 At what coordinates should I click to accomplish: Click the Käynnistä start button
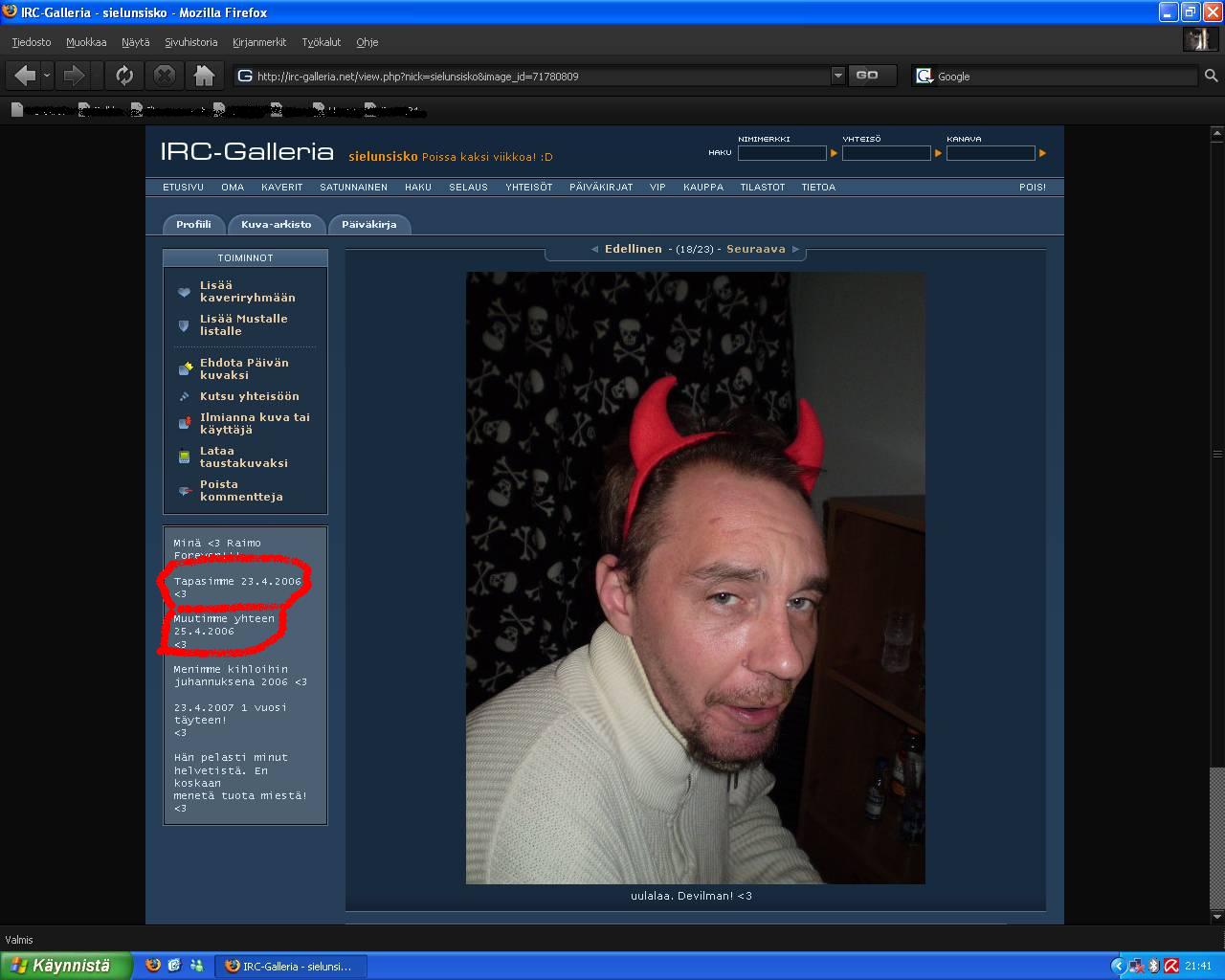pos(65,966)
